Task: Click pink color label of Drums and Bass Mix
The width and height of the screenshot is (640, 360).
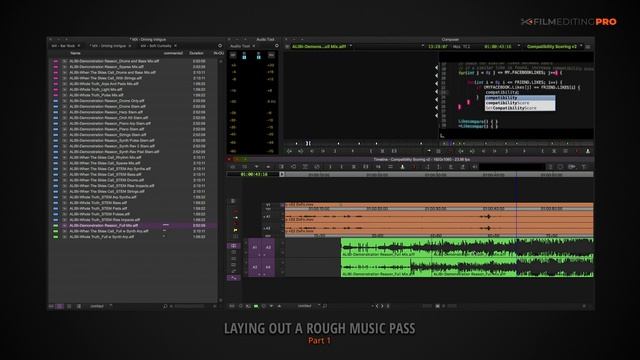Action: pyautogui.click(x=56, y=61)
